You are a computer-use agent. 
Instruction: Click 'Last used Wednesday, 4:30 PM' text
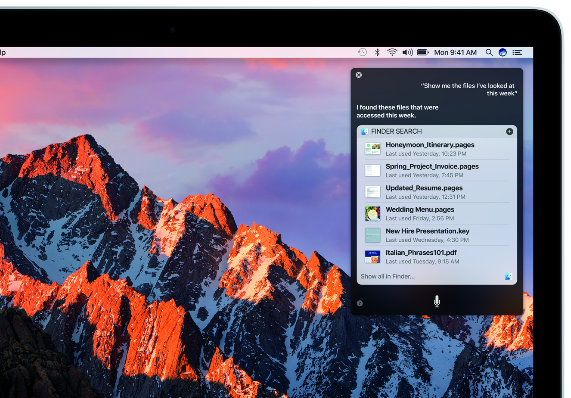tap(427, 240)
